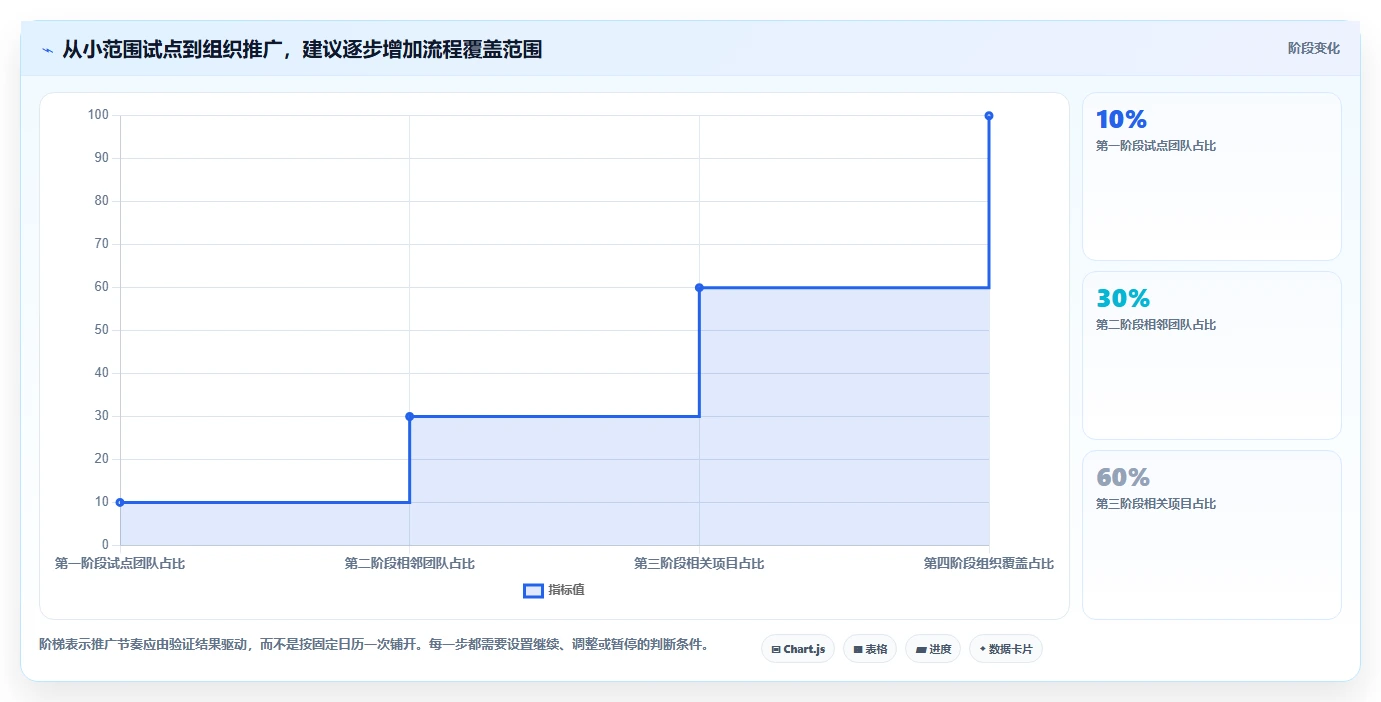Toggle the 指标值 legend swatch

(x=533, y=590)
